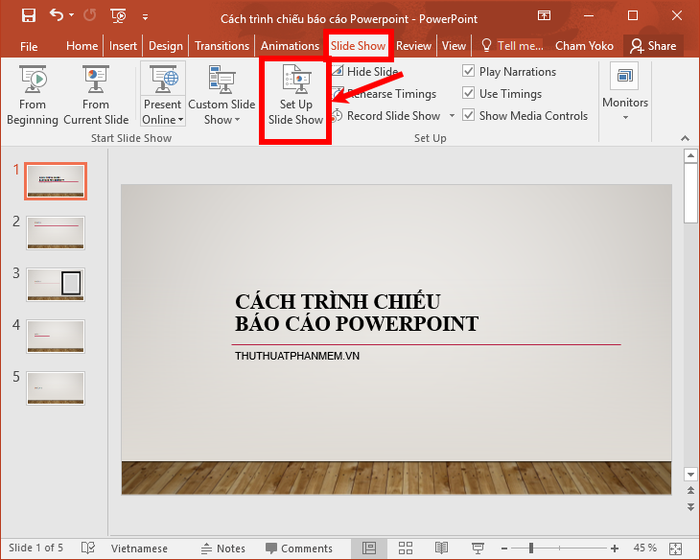This screenshot has width=700, height=560.
Task: Fit slide to current window icon
Action: (675, 548)
